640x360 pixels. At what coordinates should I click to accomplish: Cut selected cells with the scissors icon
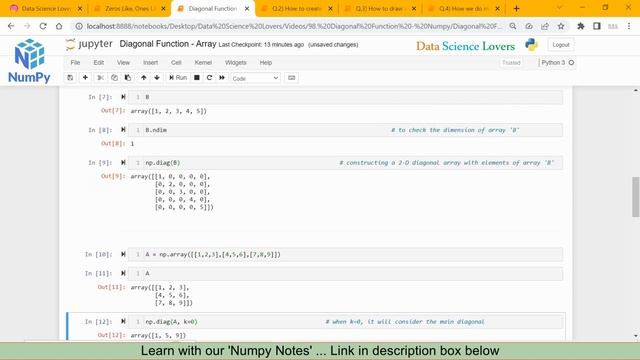pos(100,78)
